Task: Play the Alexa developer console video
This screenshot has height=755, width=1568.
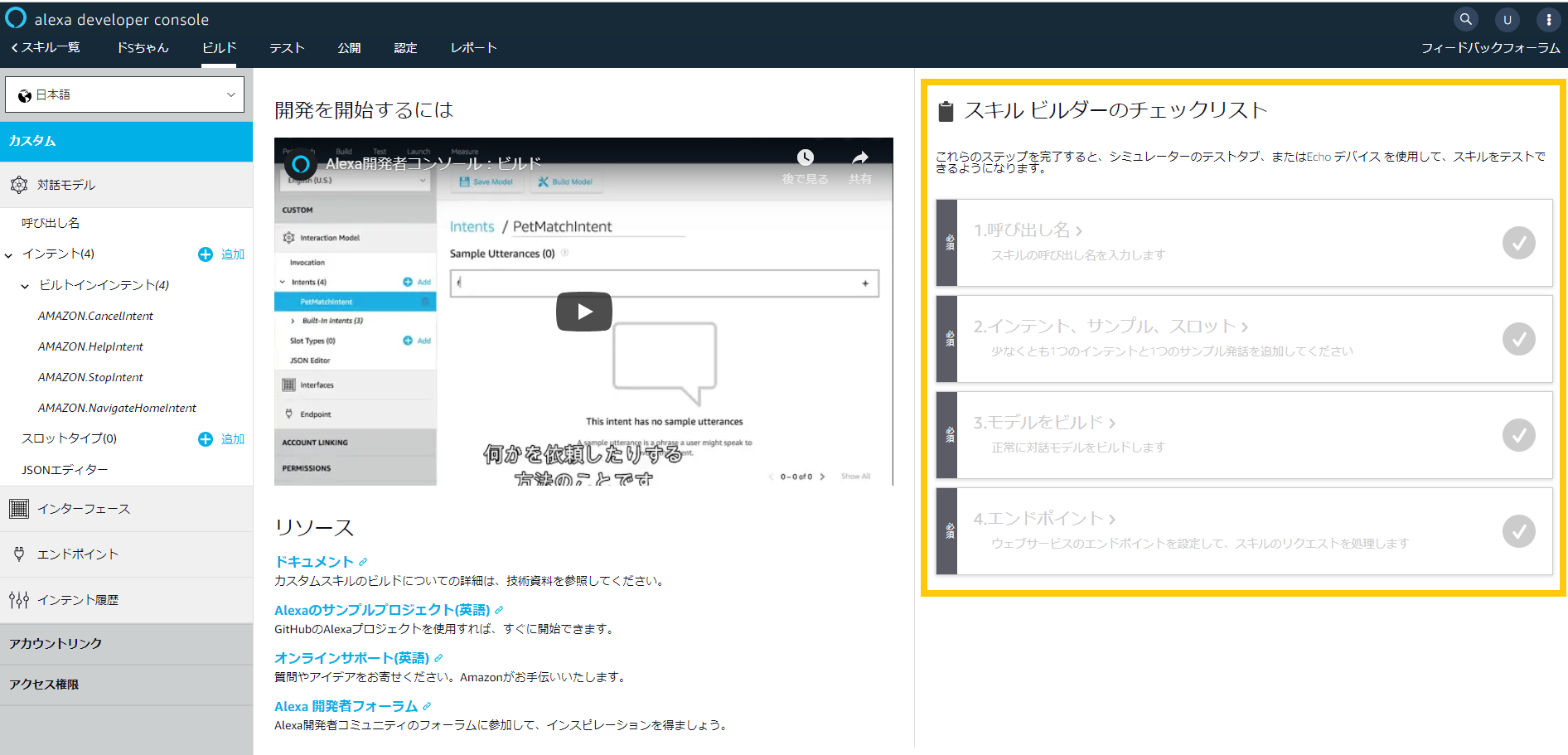Action: tap(584, 312)
